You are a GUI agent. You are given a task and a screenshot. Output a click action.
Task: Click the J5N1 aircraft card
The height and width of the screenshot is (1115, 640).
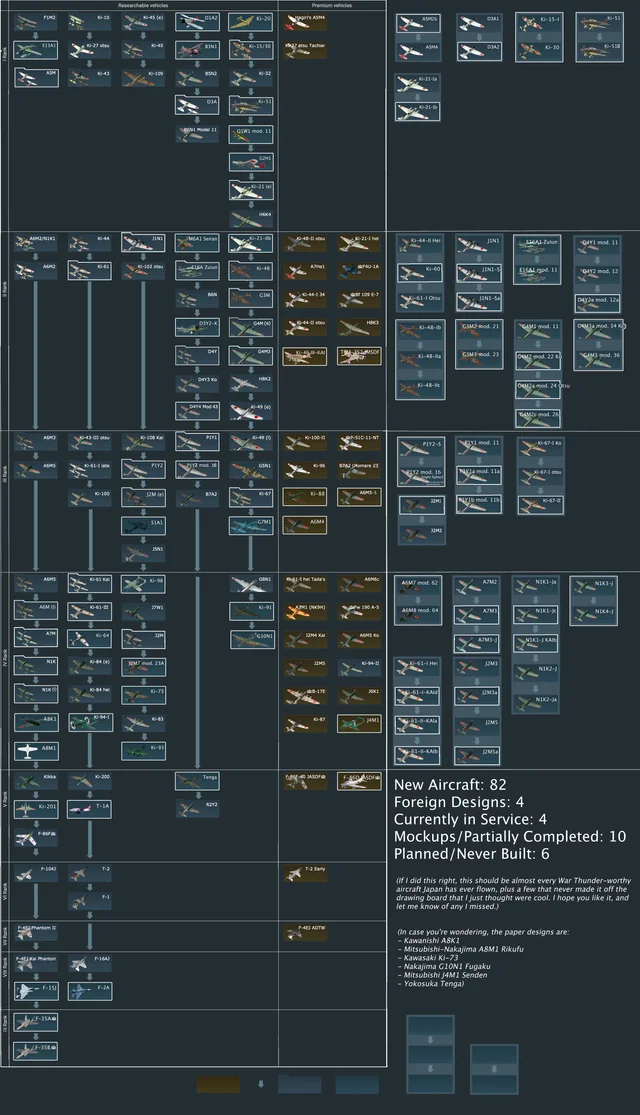[x=143, y=553]
